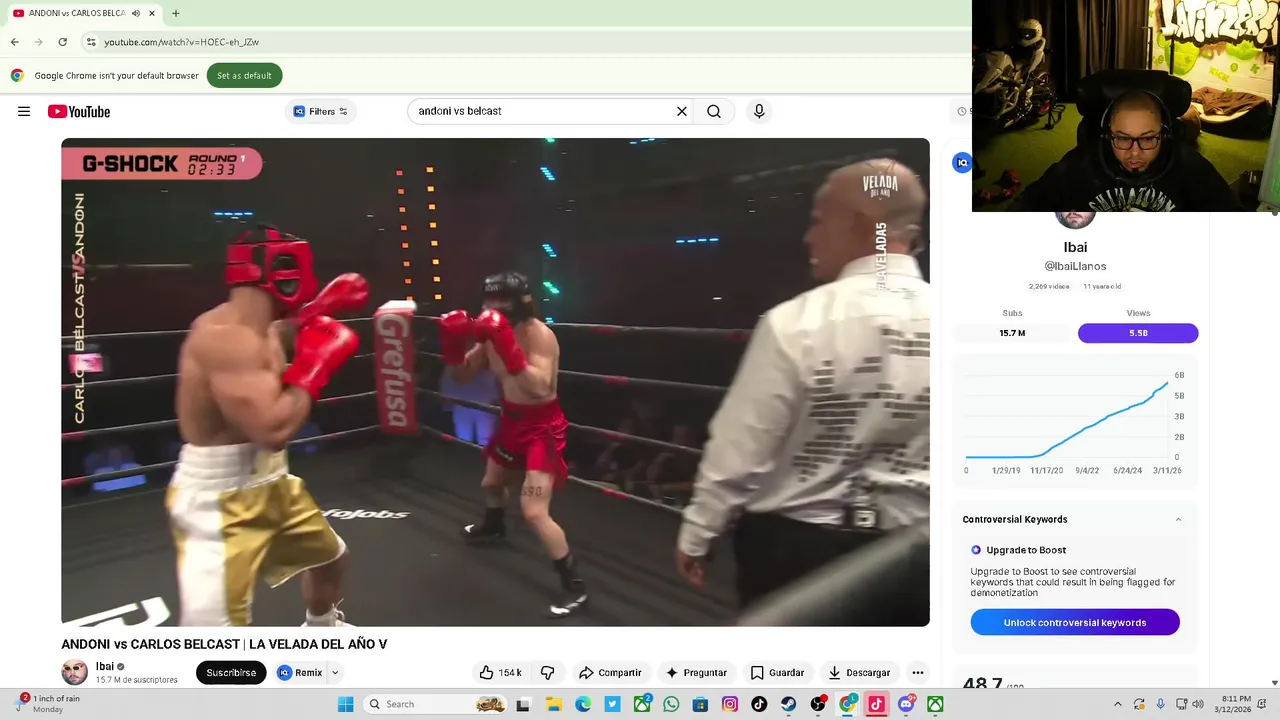Open Instagram from the taskbar
The width and height of the screenshot is (1280, 720).
(730, 704)
